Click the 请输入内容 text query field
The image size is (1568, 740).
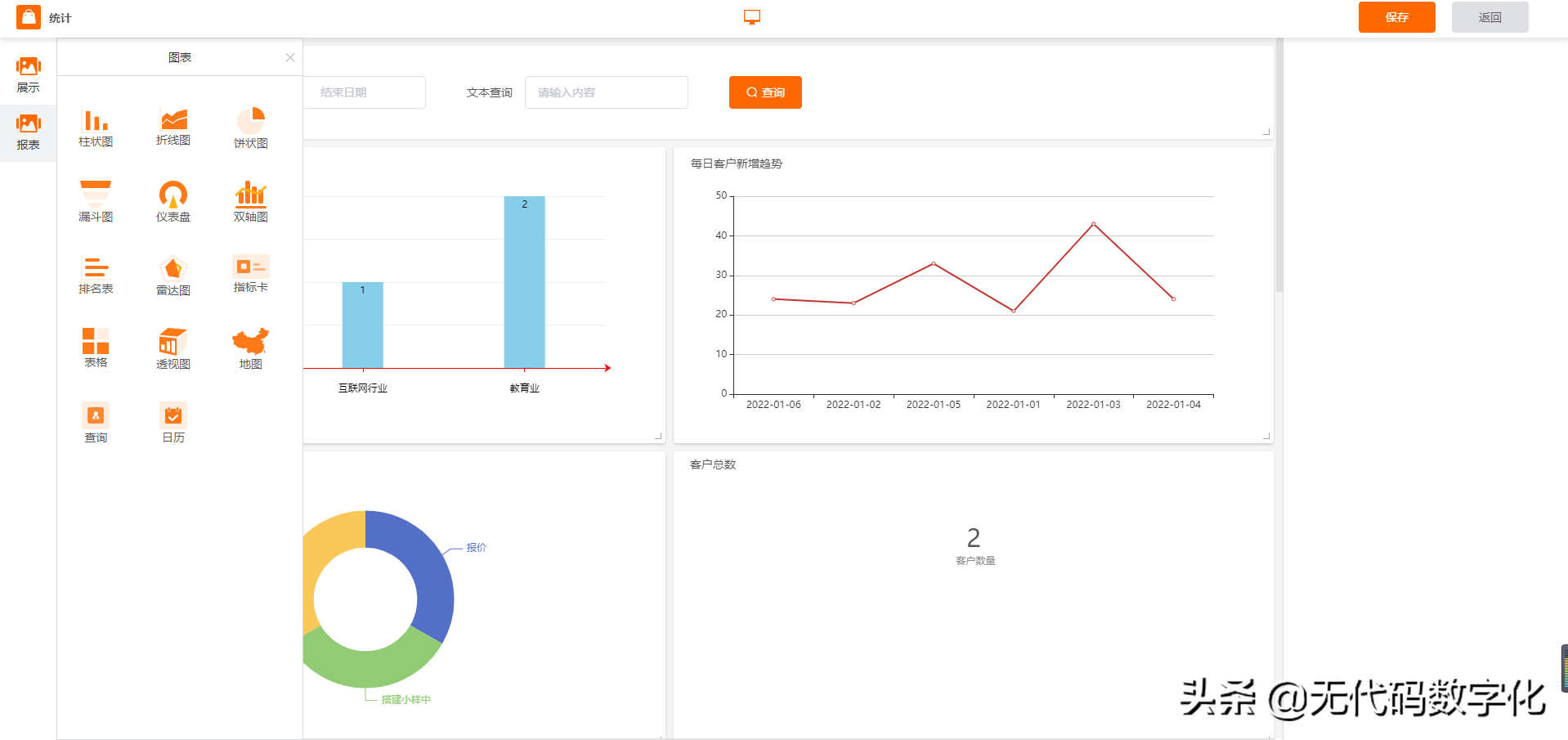(x=607, y=92)
